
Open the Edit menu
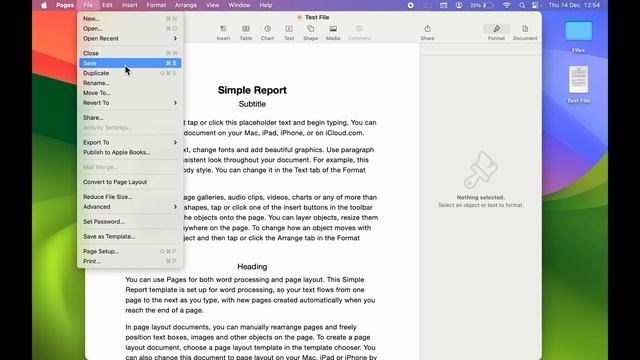coord(107,5)
